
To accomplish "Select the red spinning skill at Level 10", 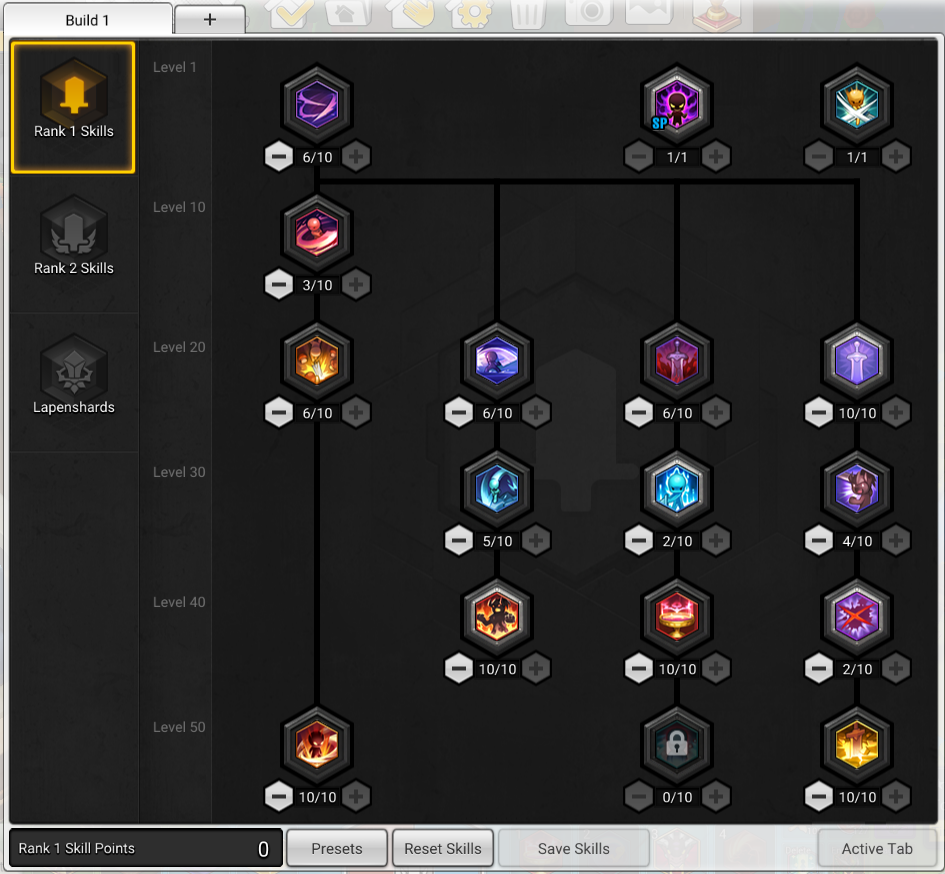I will point(317,233).
